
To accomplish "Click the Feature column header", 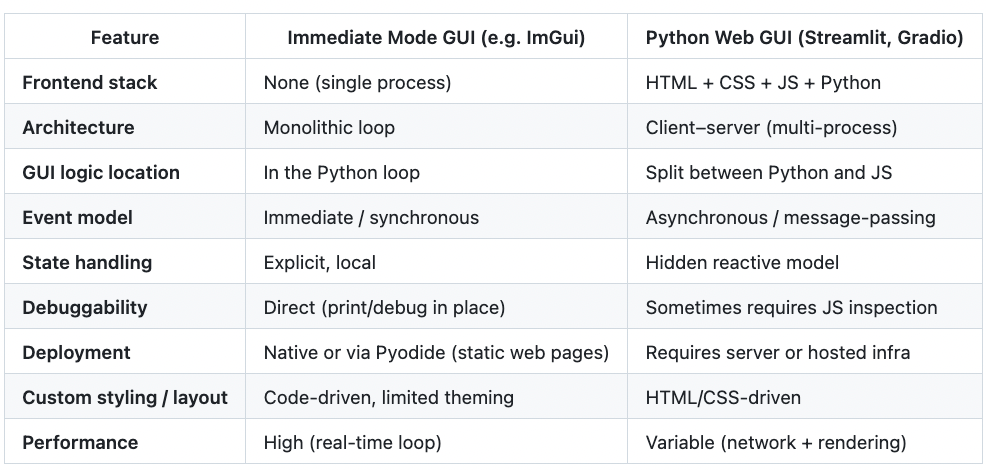I will pos(125,38).
